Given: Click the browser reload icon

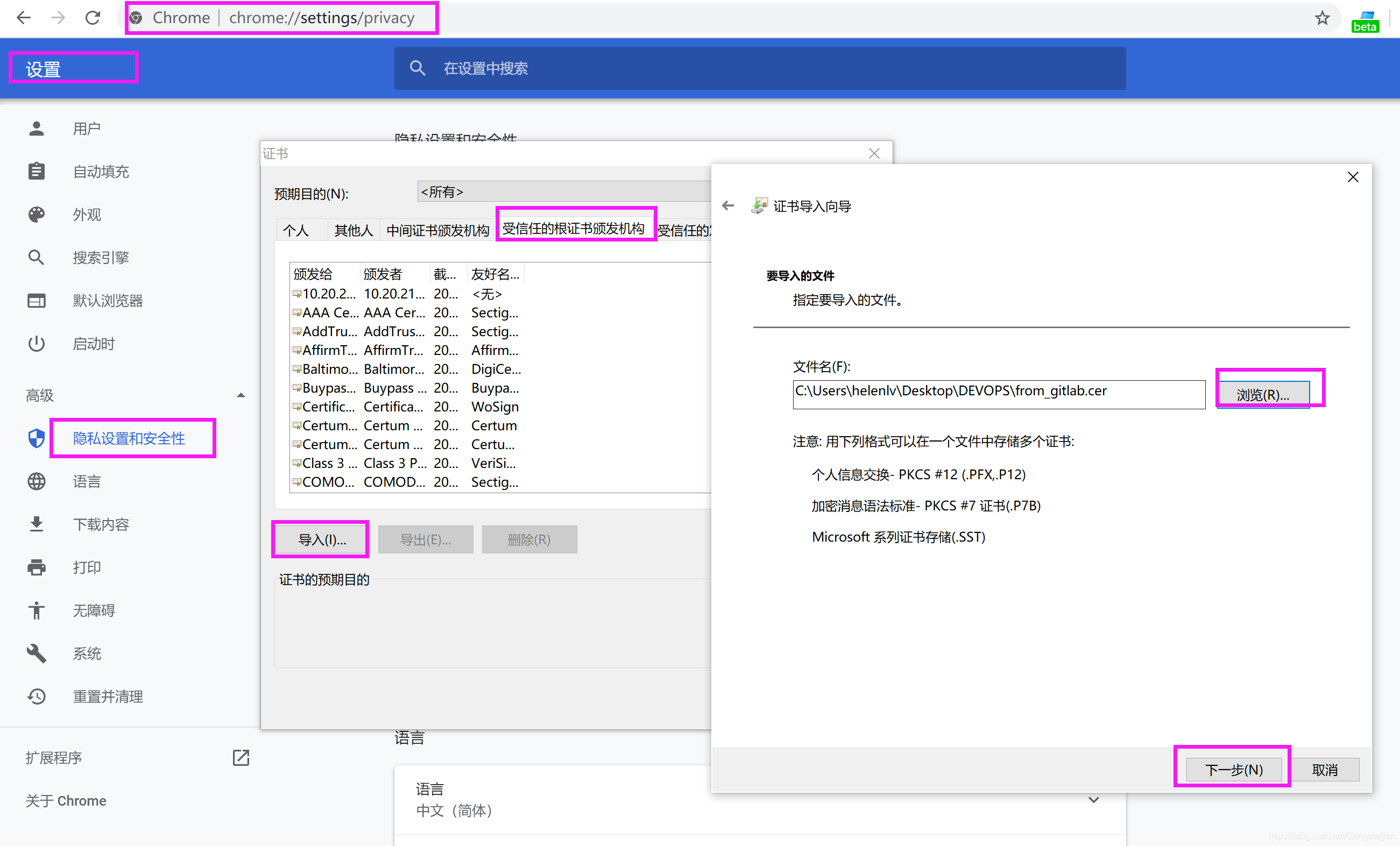Looking at the screenshot, I should (93, 18).
